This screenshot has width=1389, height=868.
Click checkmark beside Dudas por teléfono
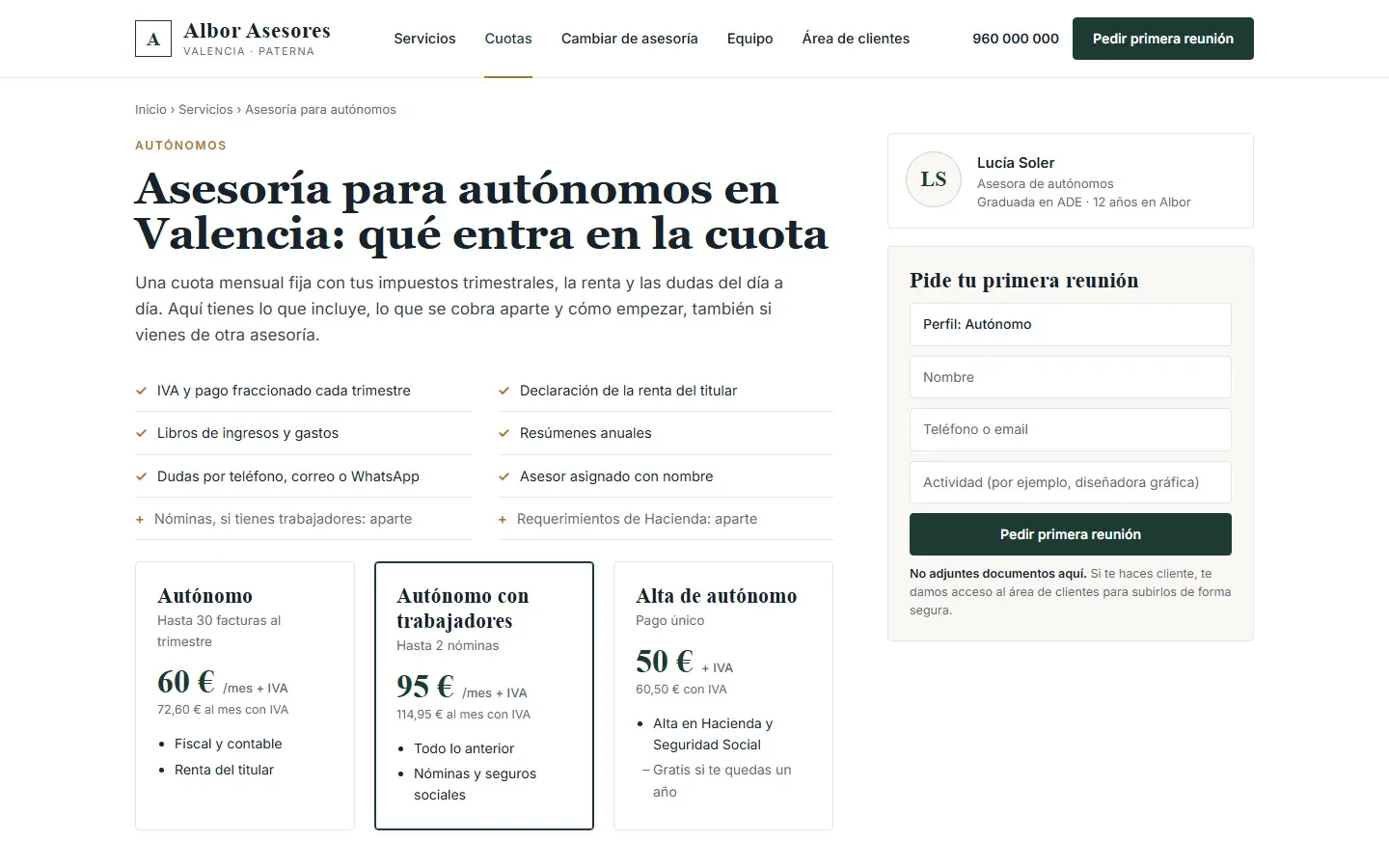click(x=141, y=476)
